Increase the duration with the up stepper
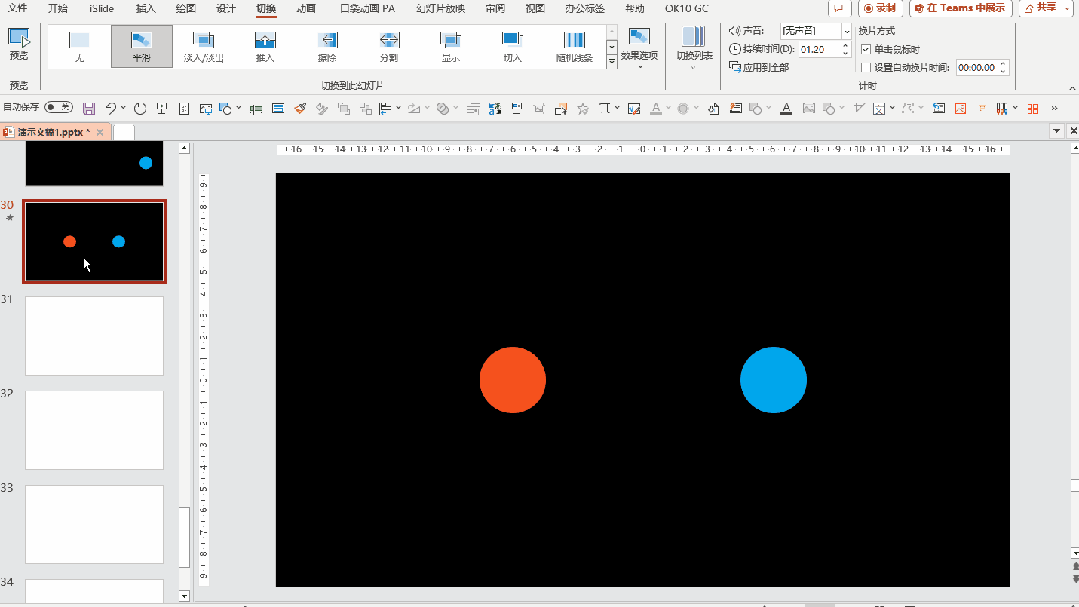This screenshot has height=607, width=1079. (846, 45)
